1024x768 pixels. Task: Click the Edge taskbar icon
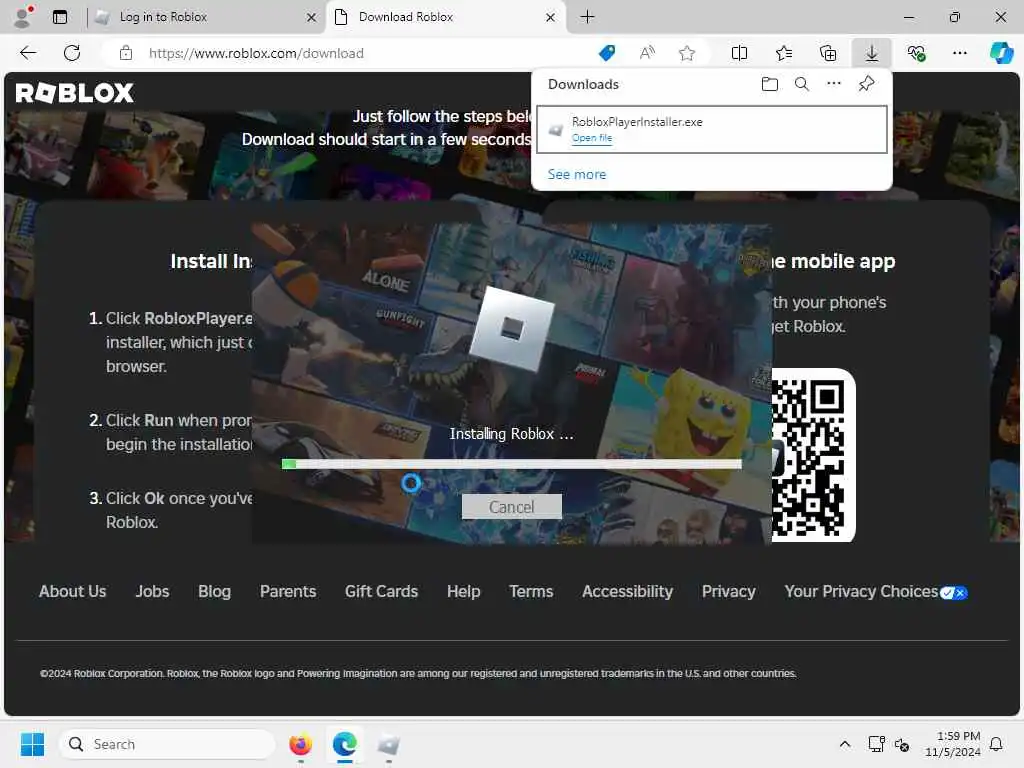(x=345, y=744)
